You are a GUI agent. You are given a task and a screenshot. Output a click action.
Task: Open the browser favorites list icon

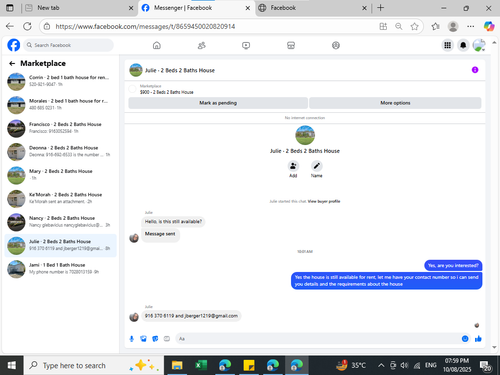[435, 26]
